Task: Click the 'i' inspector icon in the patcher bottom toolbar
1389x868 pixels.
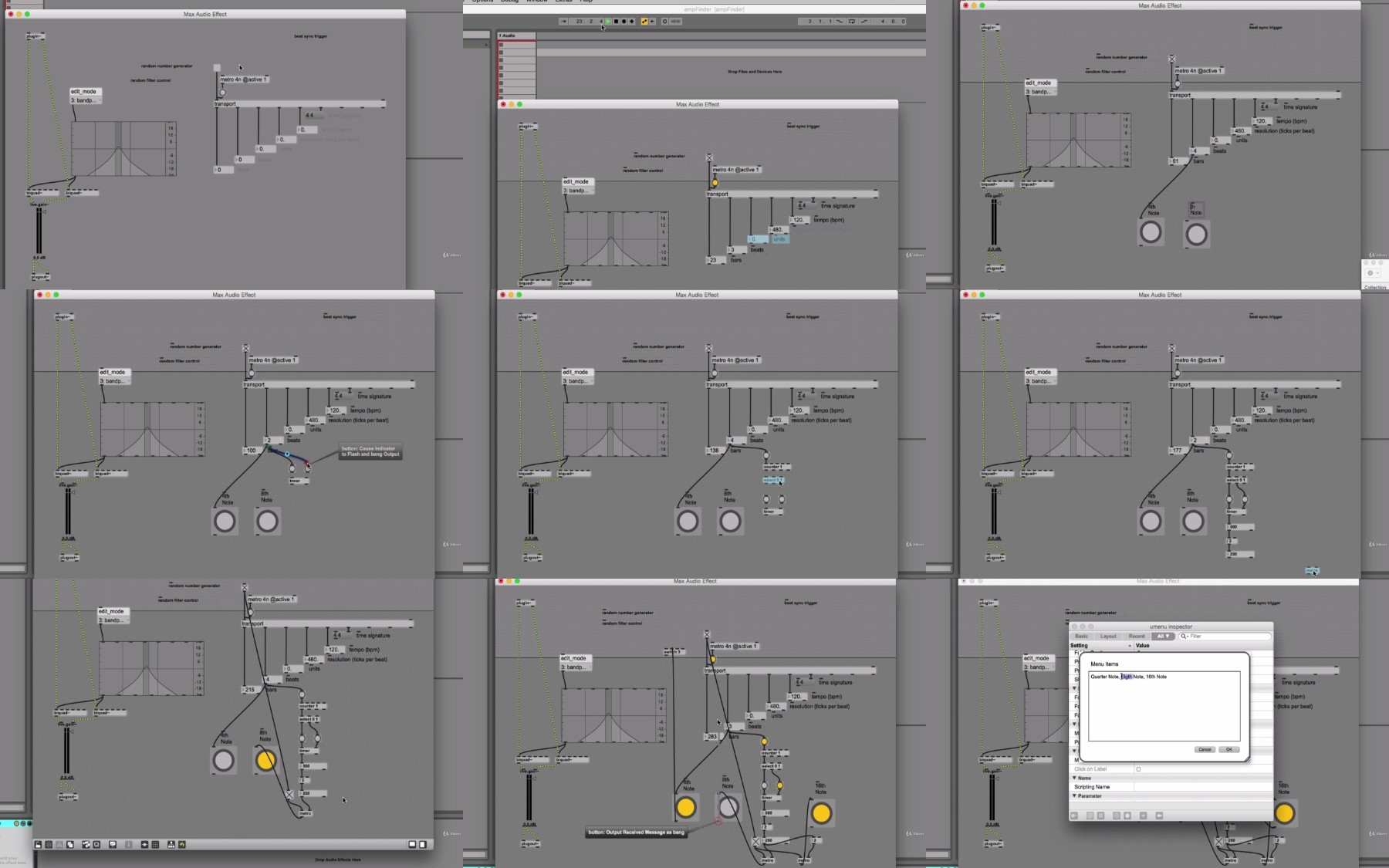Action: pyautogui.click(x=128, y=844)
